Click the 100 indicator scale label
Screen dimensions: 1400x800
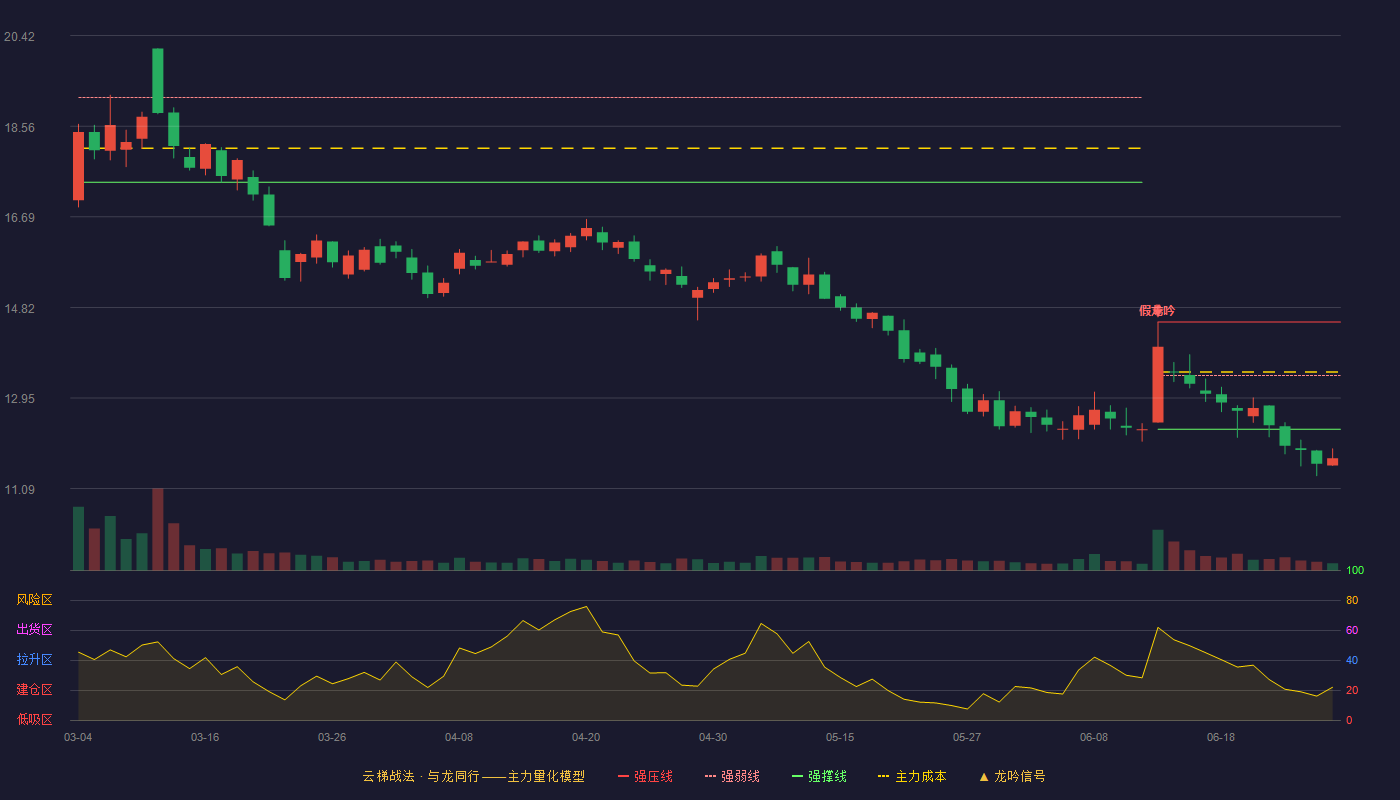pyautogui.click(x=1355, y=571)
